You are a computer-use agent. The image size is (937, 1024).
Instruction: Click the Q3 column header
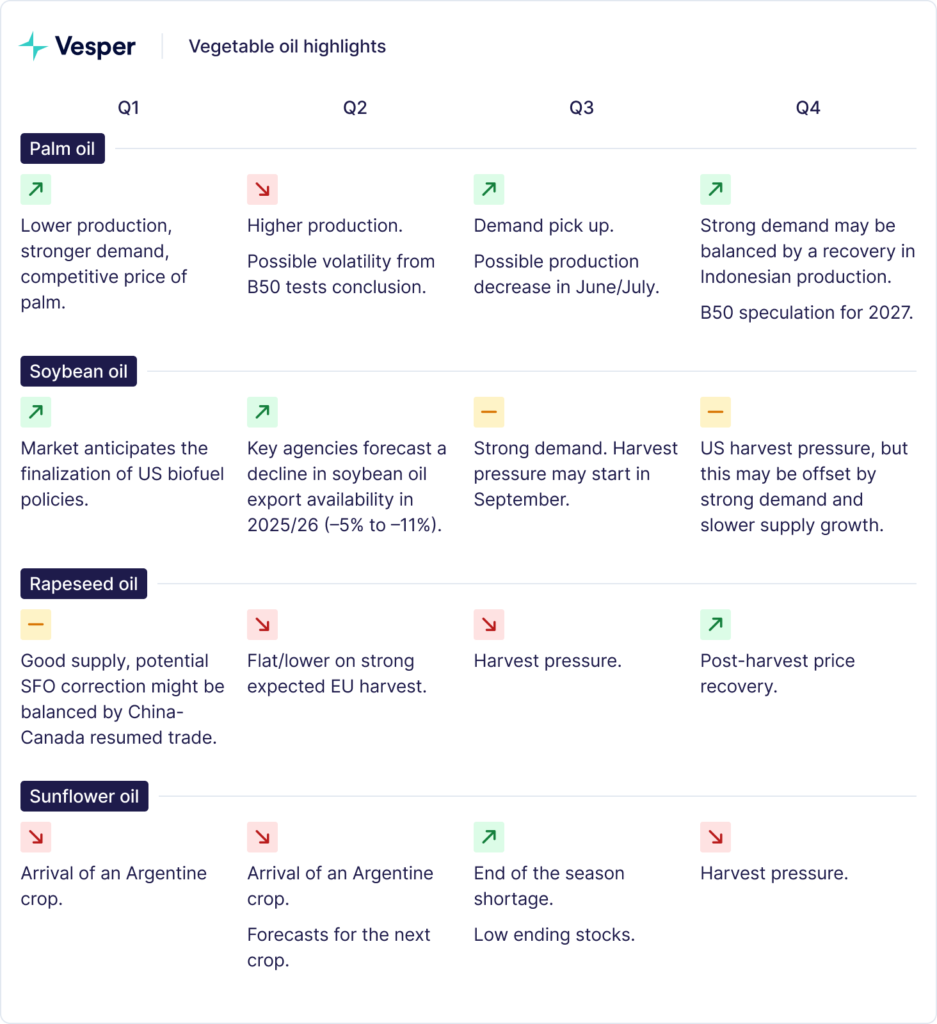(581, 107)
